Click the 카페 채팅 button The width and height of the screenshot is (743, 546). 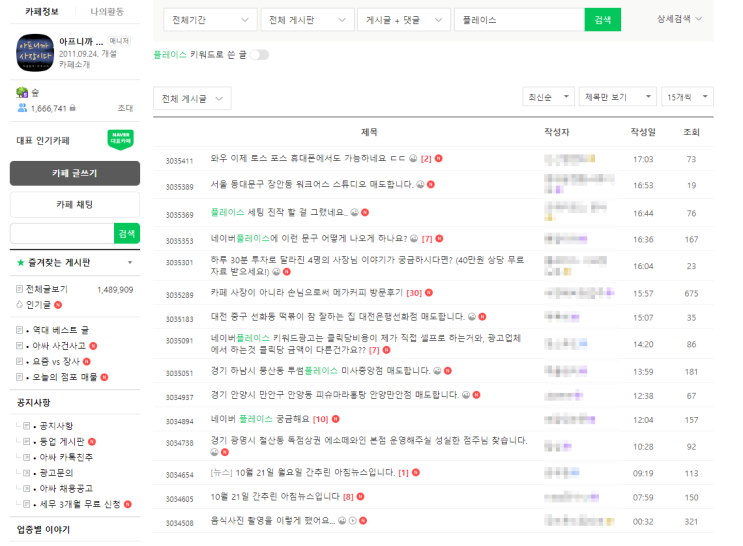[75, 204]
